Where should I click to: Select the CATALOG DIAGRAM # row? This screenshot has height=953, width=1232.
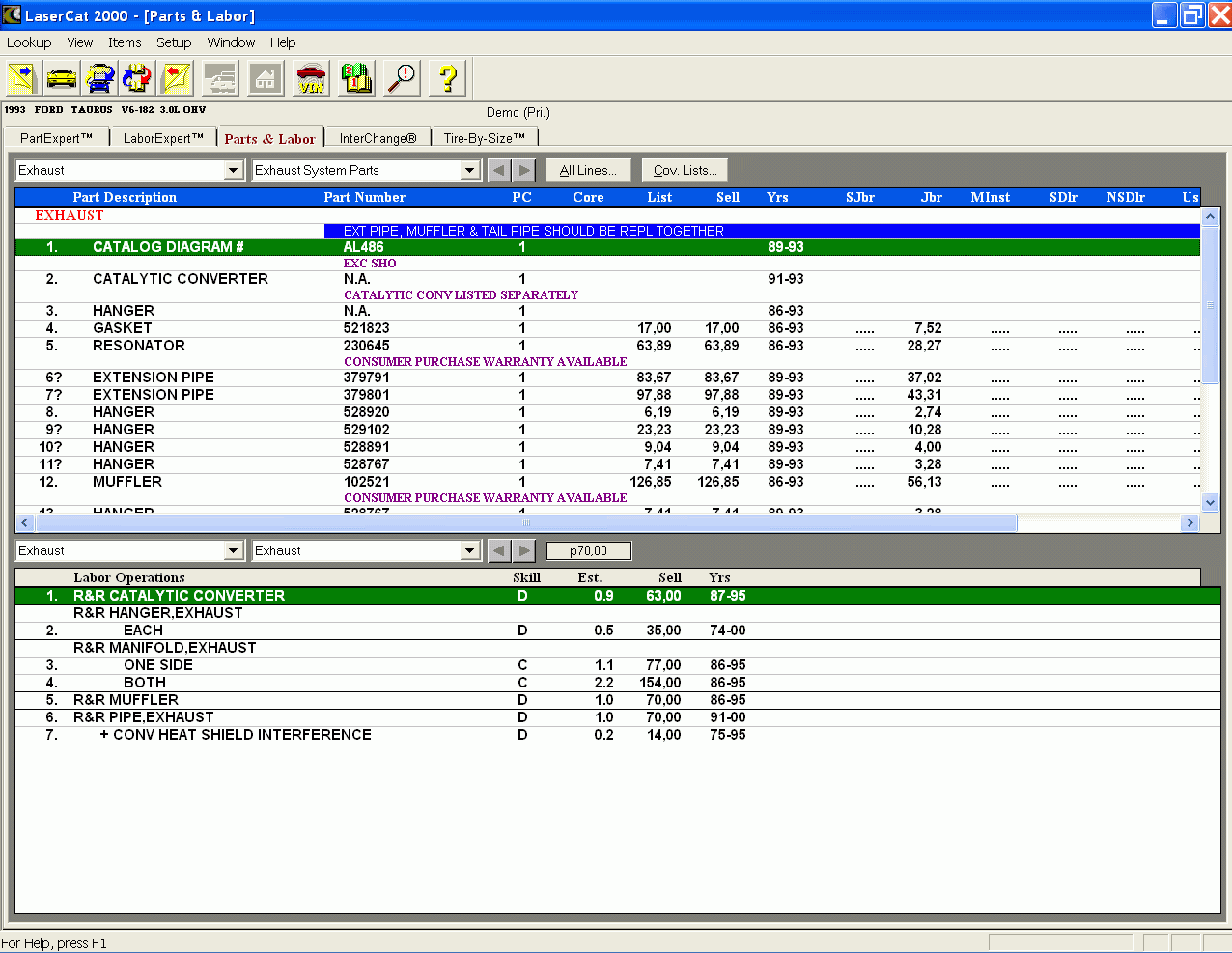coord(607,247)
